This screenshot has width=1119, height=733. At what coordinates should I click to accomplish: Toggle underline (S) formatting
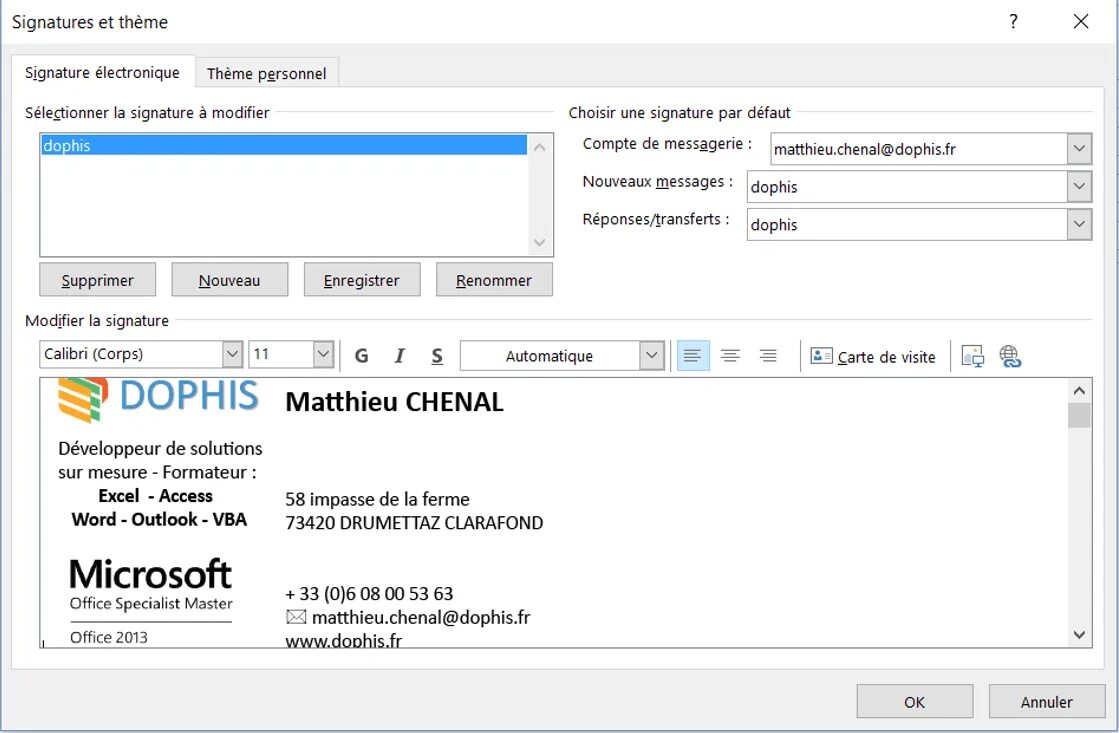[x=437, y=355]
